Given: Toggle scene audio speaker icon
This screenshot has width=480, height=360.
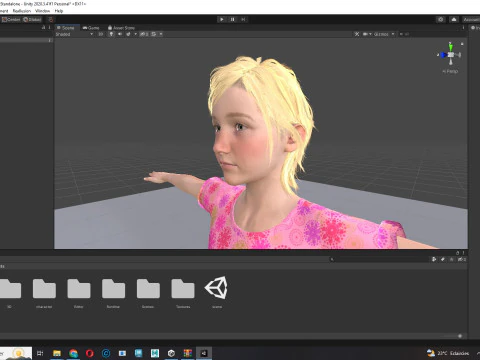Looking at the screenshot, I should pos(120,34).
